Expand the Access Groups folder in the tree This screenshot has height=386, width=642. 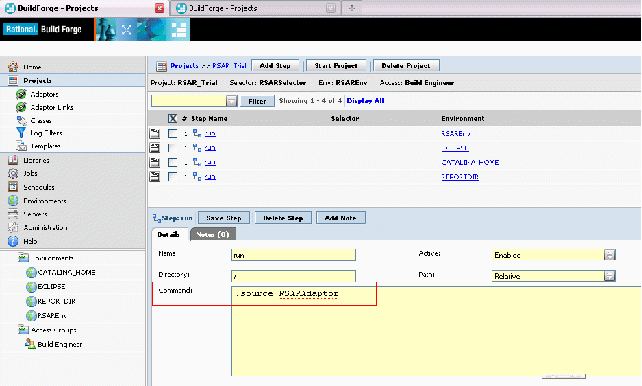[x=23, y=329]
